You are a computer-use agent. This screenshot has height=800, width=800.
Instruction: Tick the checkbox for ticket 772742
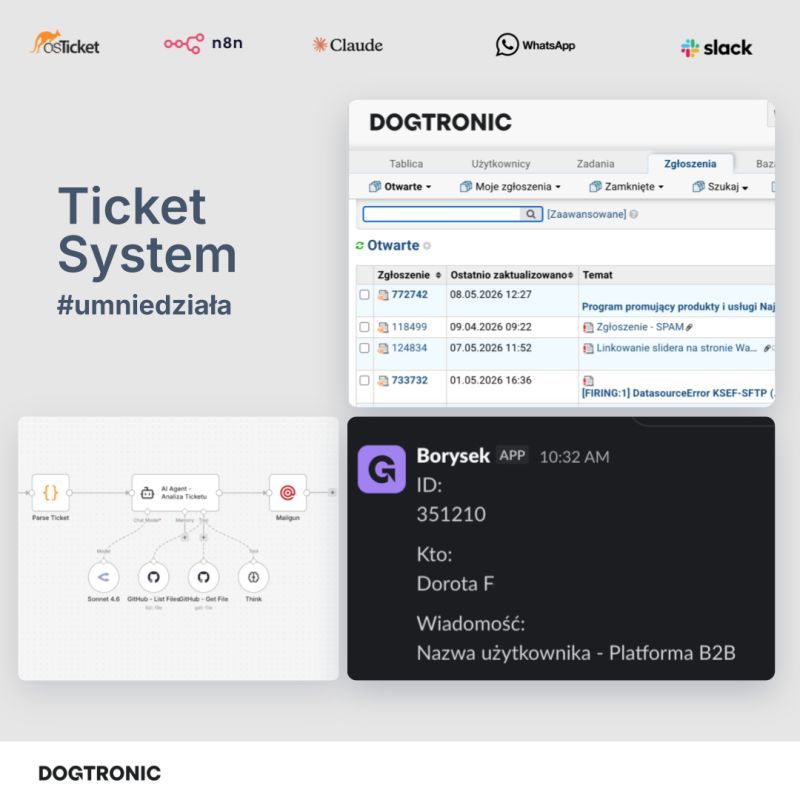[364, 295]
